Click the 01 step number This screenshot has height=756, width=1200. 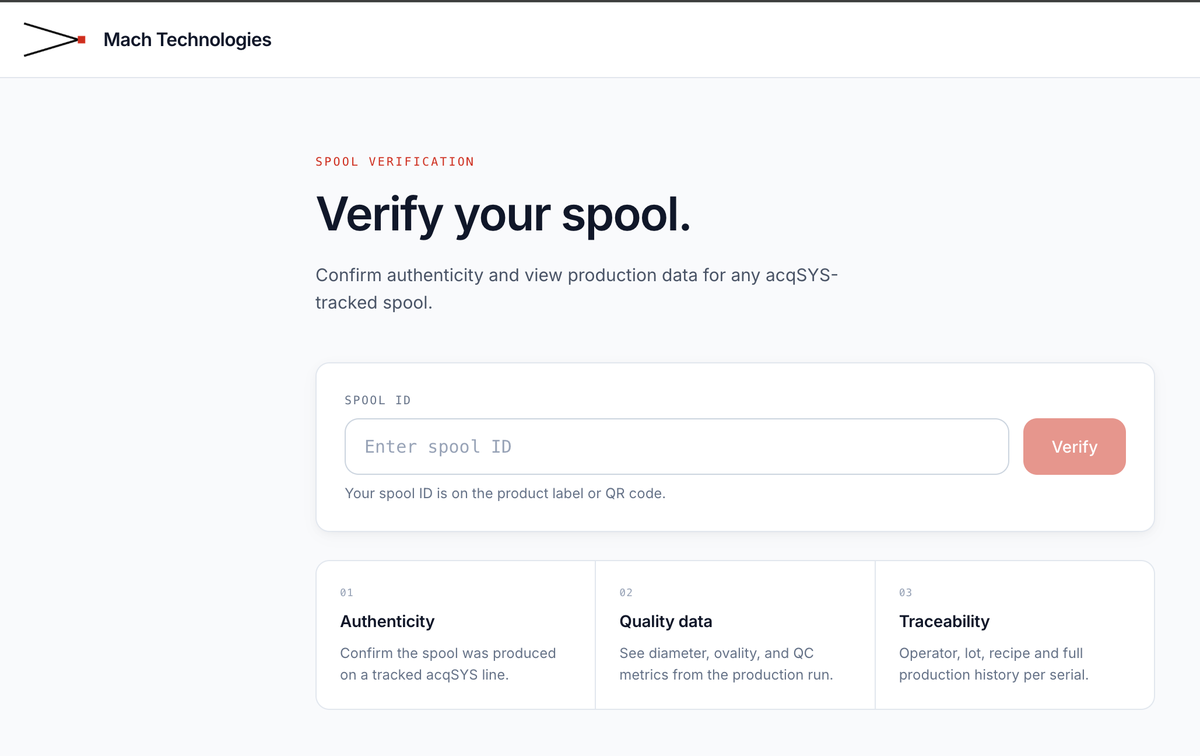pos(347,592)
